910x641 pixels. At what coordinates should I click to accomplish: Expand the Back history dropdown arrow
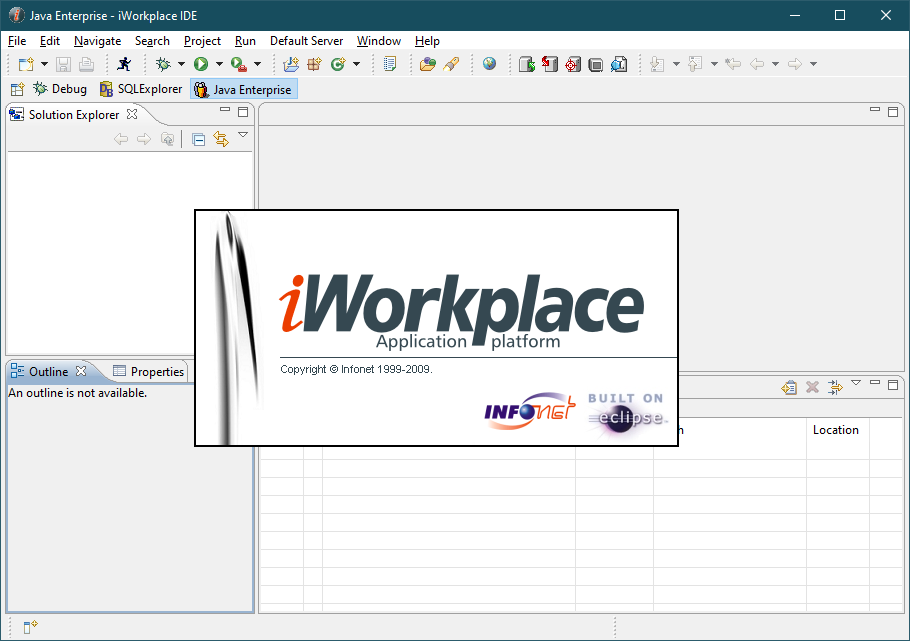click(x=775, y=64)
